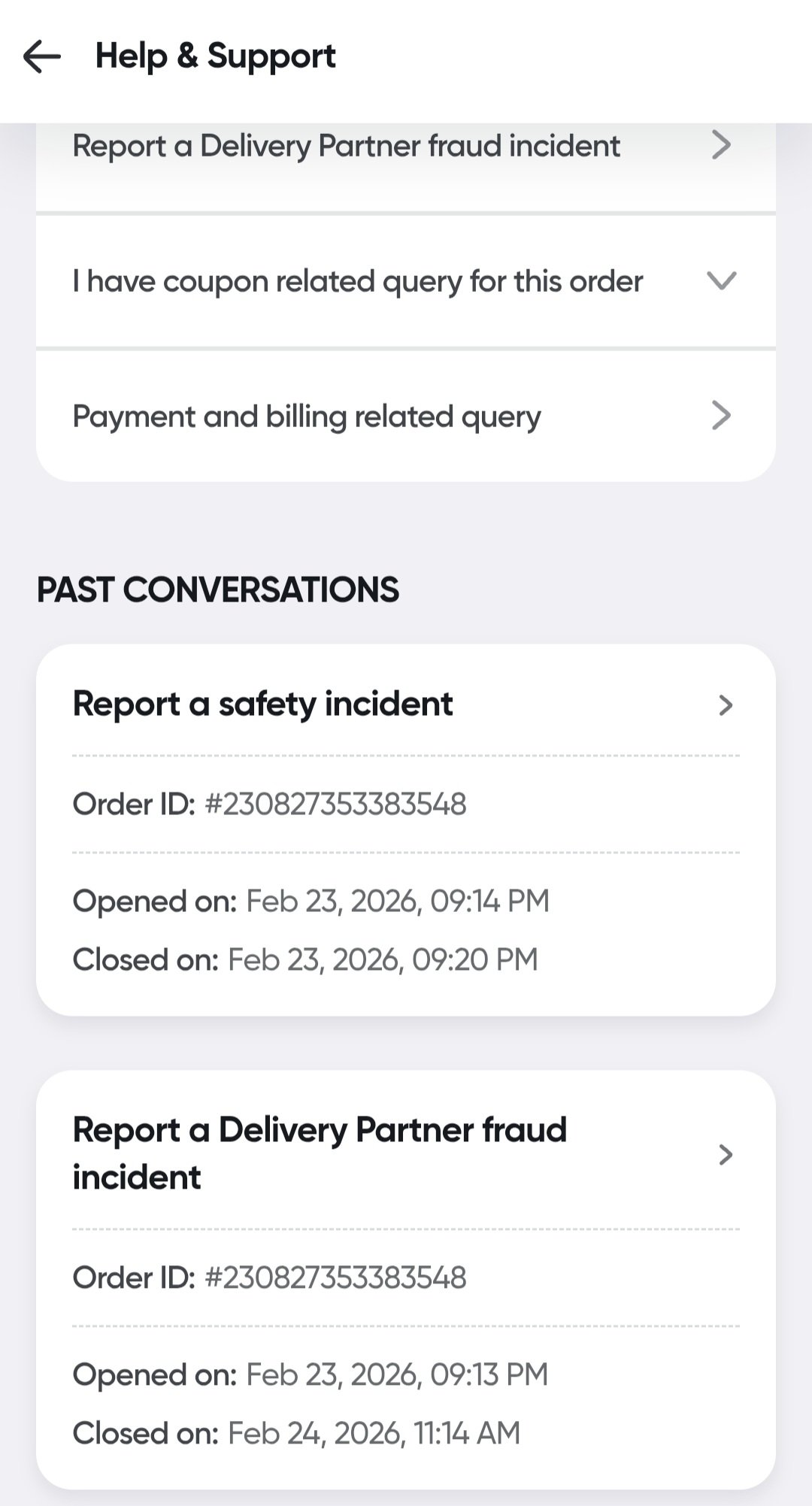Open Payment and billing related query
812x1506 pixels.
pyautogui.click(x=307, y=417)
